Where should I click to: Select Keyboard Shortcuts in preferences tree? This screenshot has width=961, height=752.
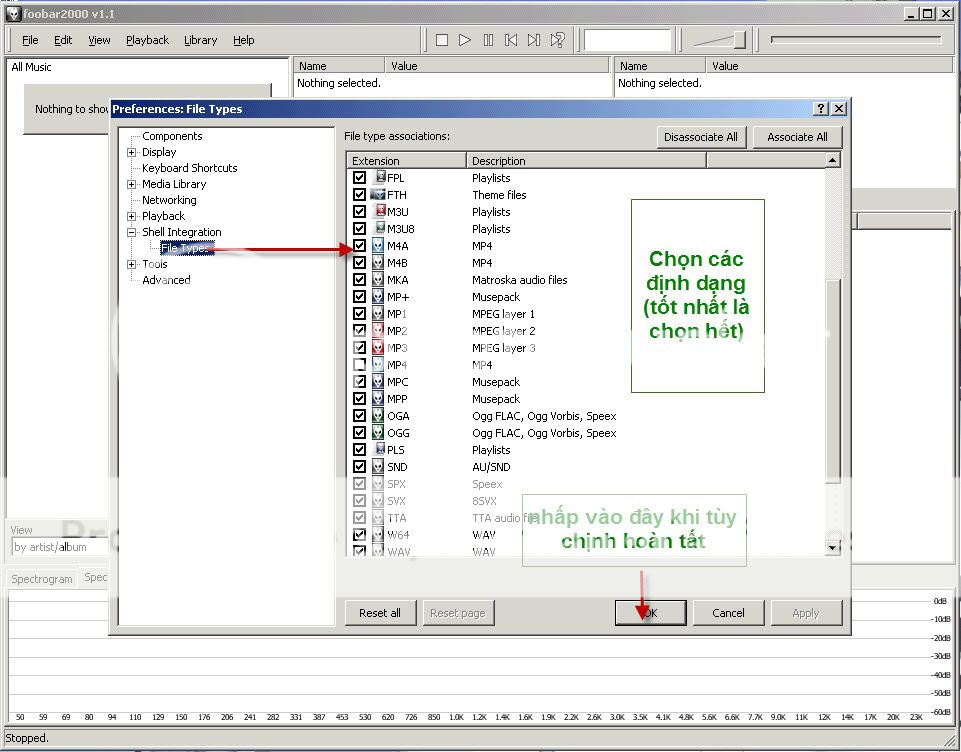click(x=189, y=168)
